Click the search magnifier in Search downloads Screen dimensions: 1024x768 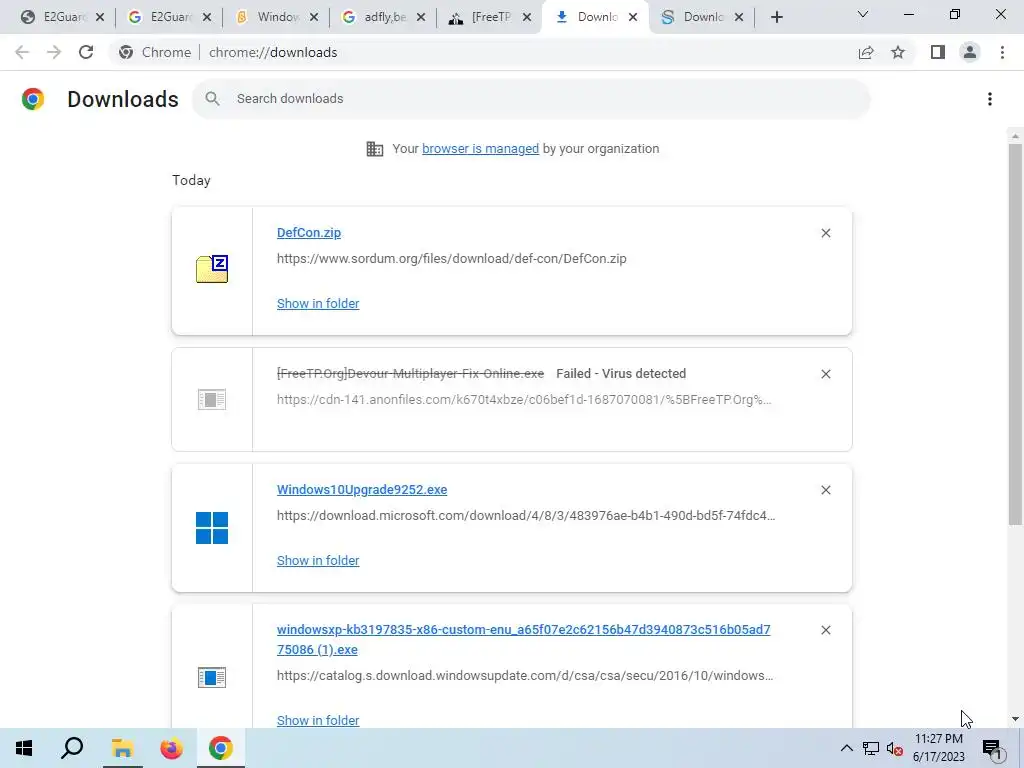pos(212,99)
